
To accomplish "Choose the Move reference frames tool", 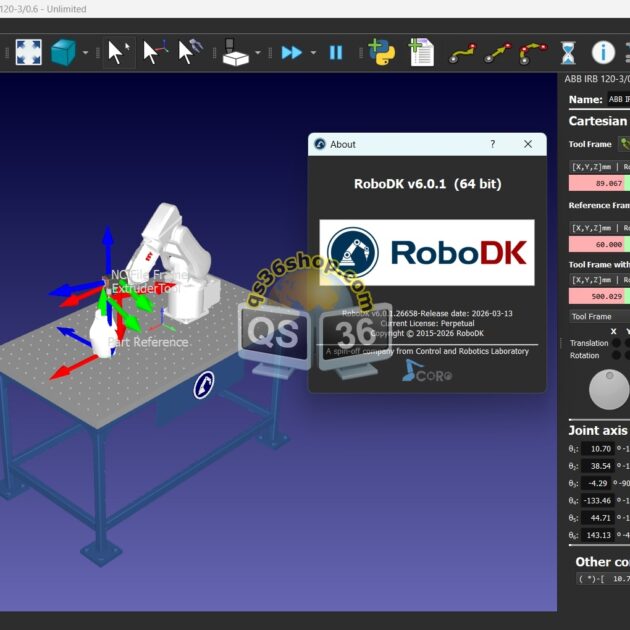I will tap(154, 52).
